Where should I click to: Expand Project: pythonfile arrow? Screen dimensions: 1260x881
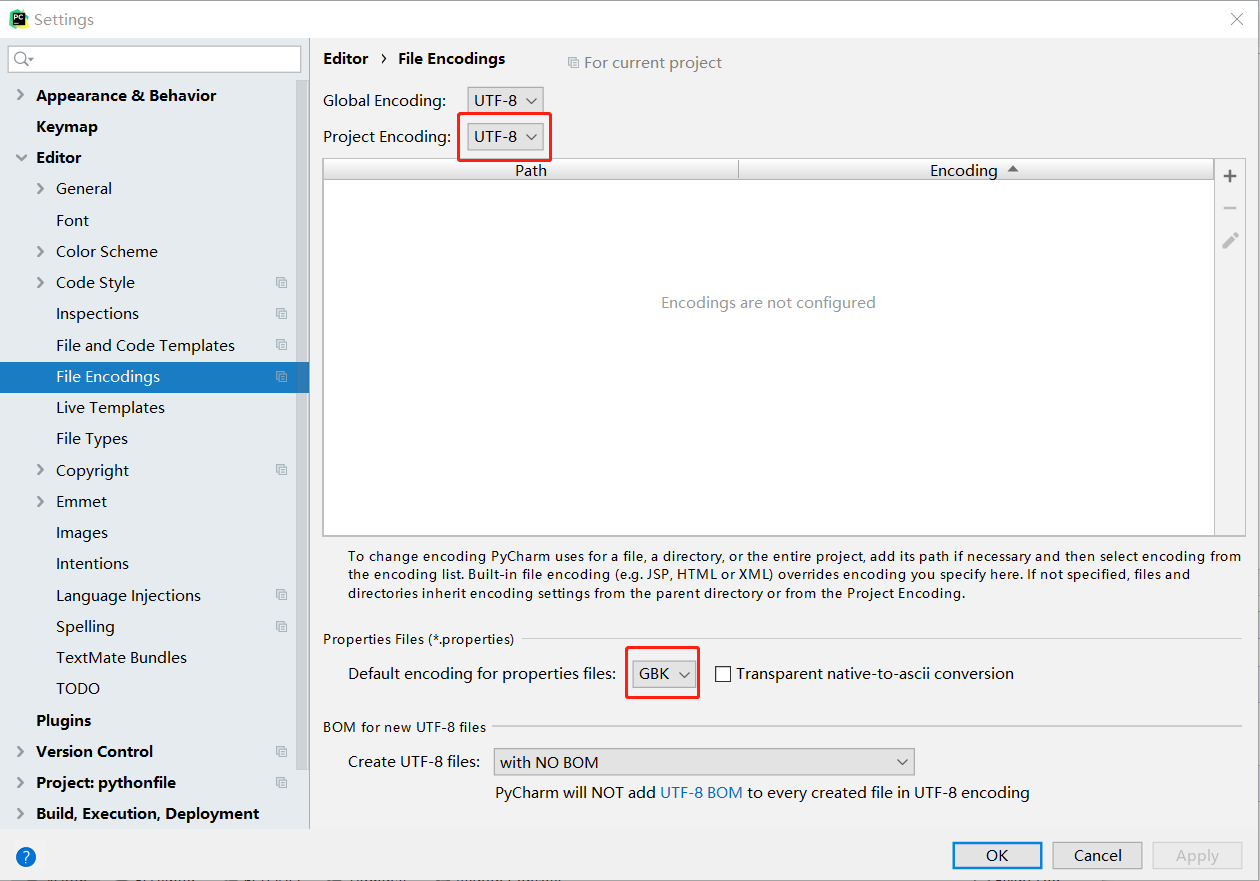point(21,783)
